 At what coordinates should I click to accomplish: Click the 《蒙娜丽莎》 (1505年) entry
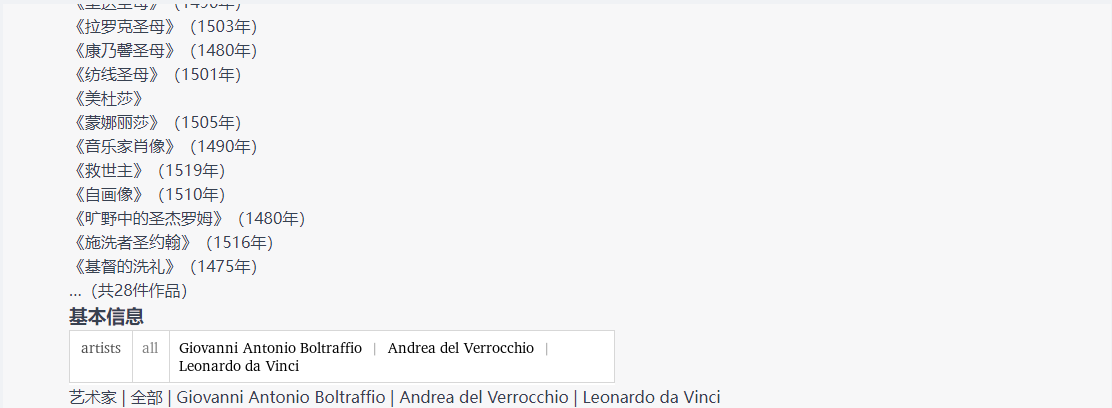(x=155, y=122)
